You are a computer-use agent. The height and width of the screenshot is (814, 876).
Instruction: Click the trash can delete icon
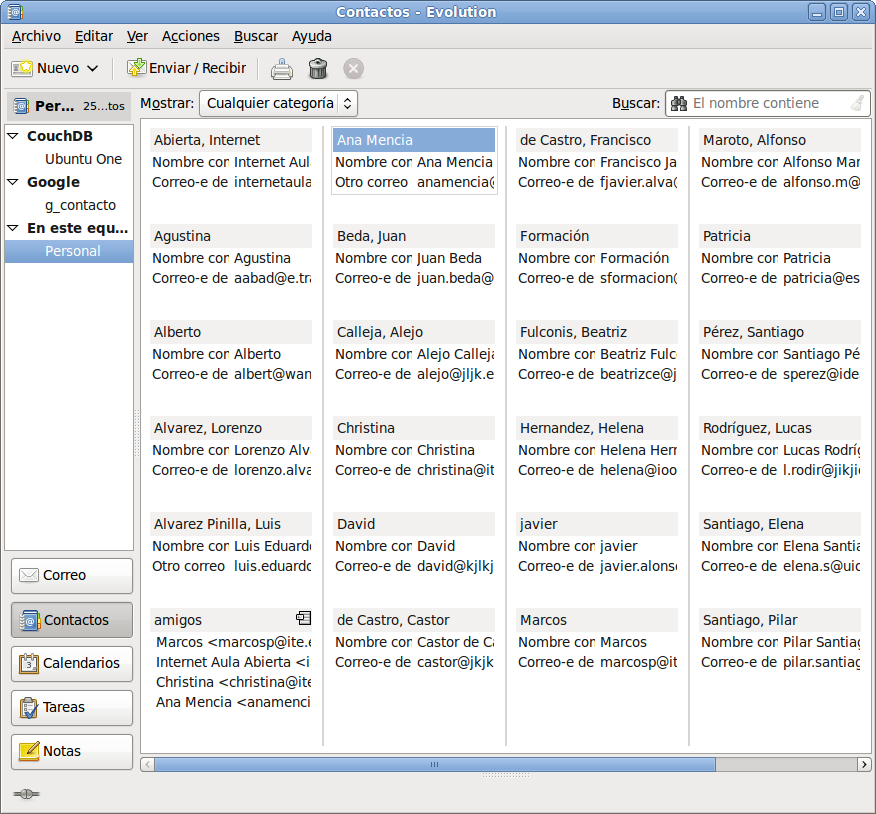[x=318, y=68]
